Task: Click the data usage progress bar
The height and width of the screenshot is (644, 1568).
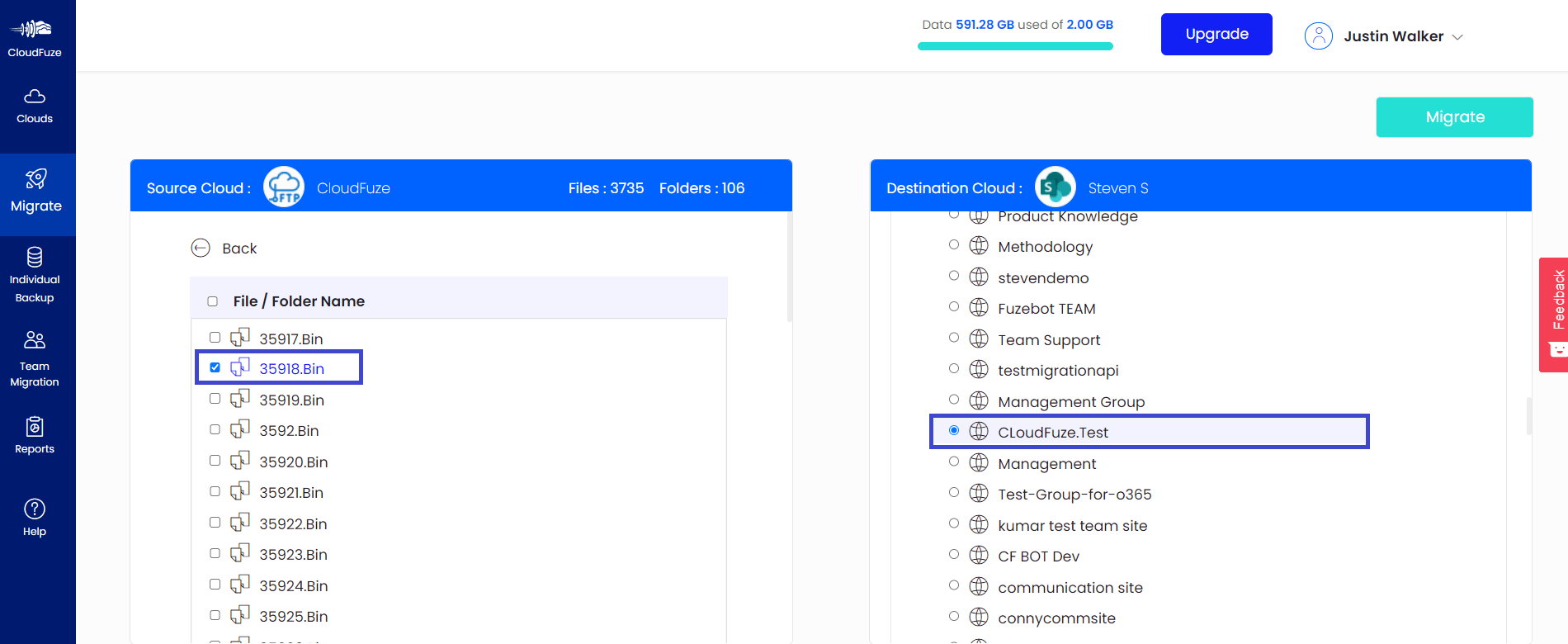Action: [x=1015, y=46]
